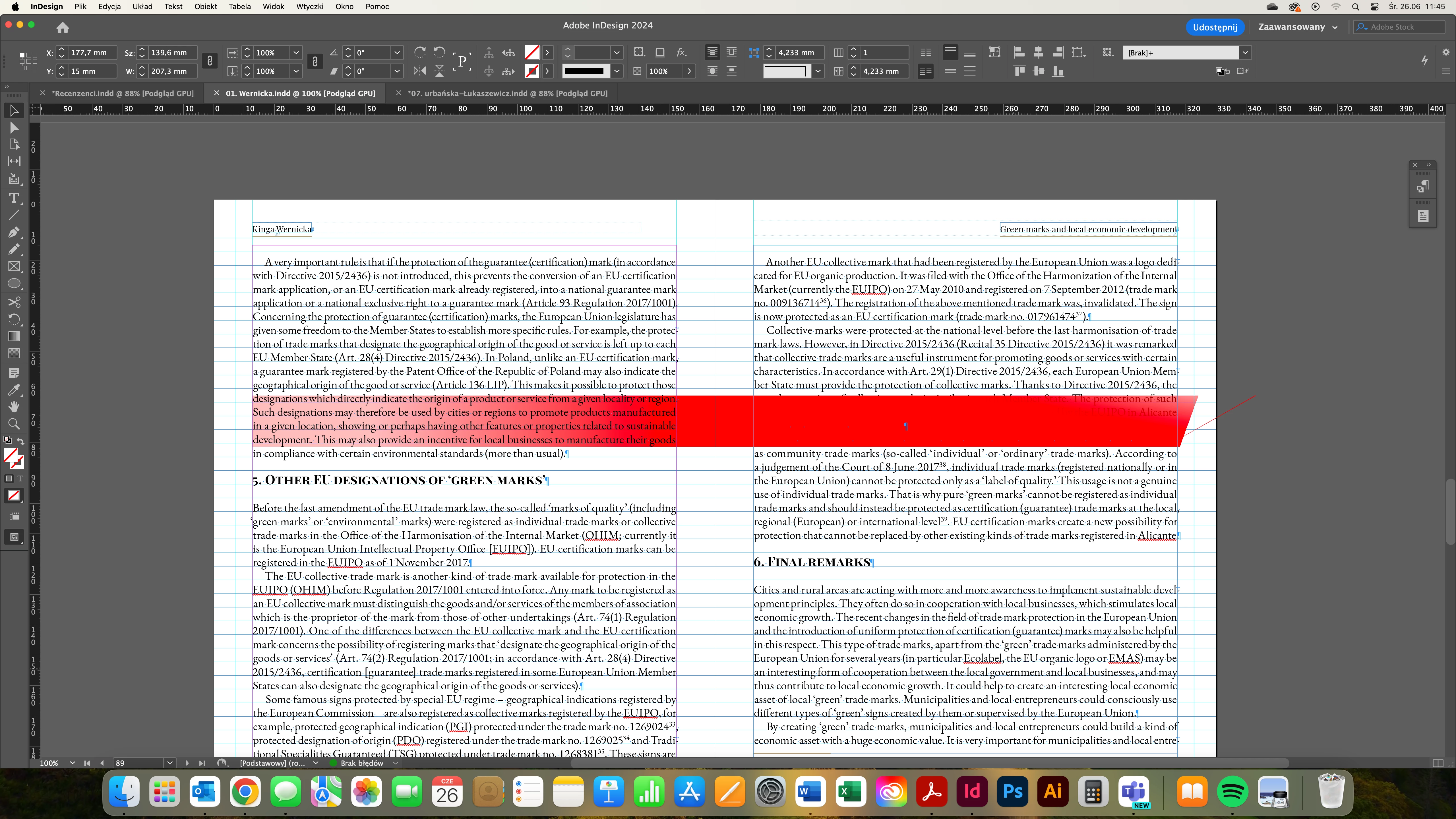The width and height of the screenshot is (1456, 819).
Task: Select the Rectangle Frame tool
Action: click(x=14, y=267)
